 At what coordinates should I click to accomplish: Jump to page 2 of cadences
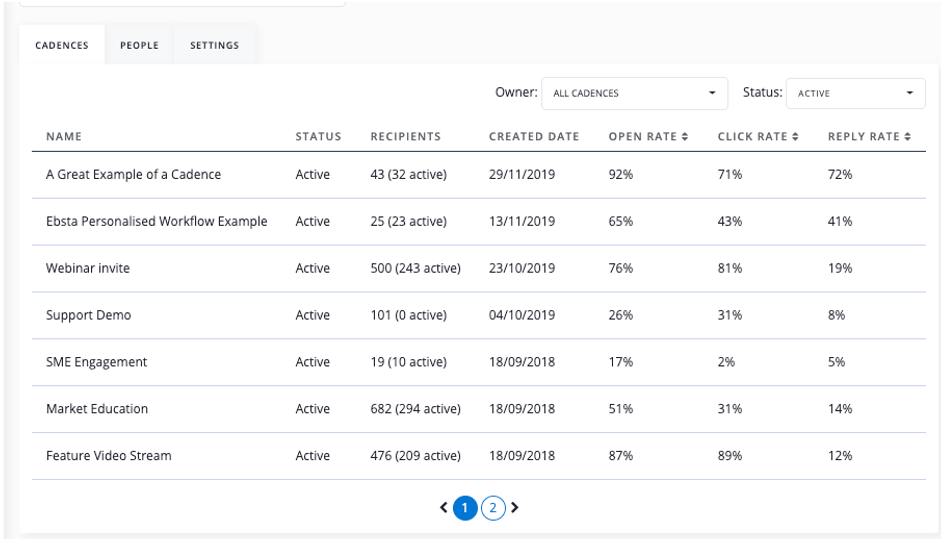[x=492, y=508]
